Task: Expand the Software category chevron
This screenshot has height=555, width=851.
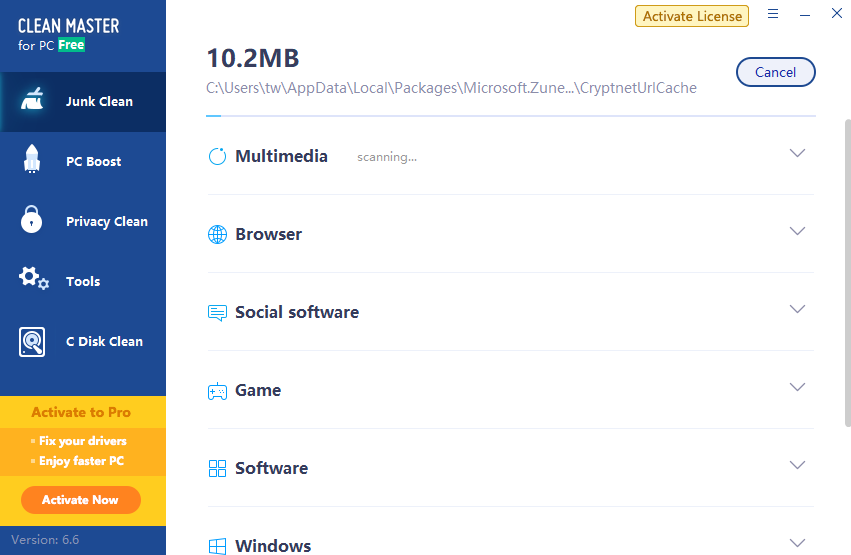Action: pos(797,465)
